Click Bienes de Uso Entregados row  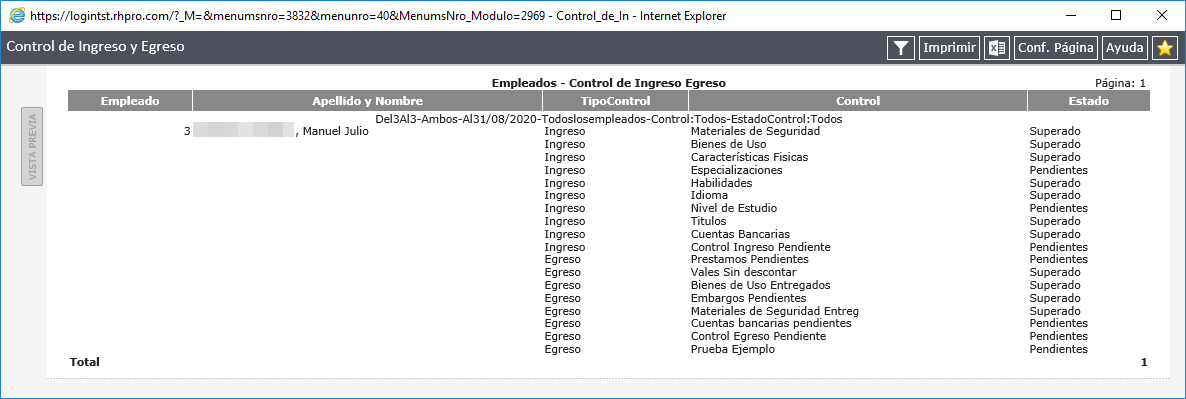coord(761,285)
